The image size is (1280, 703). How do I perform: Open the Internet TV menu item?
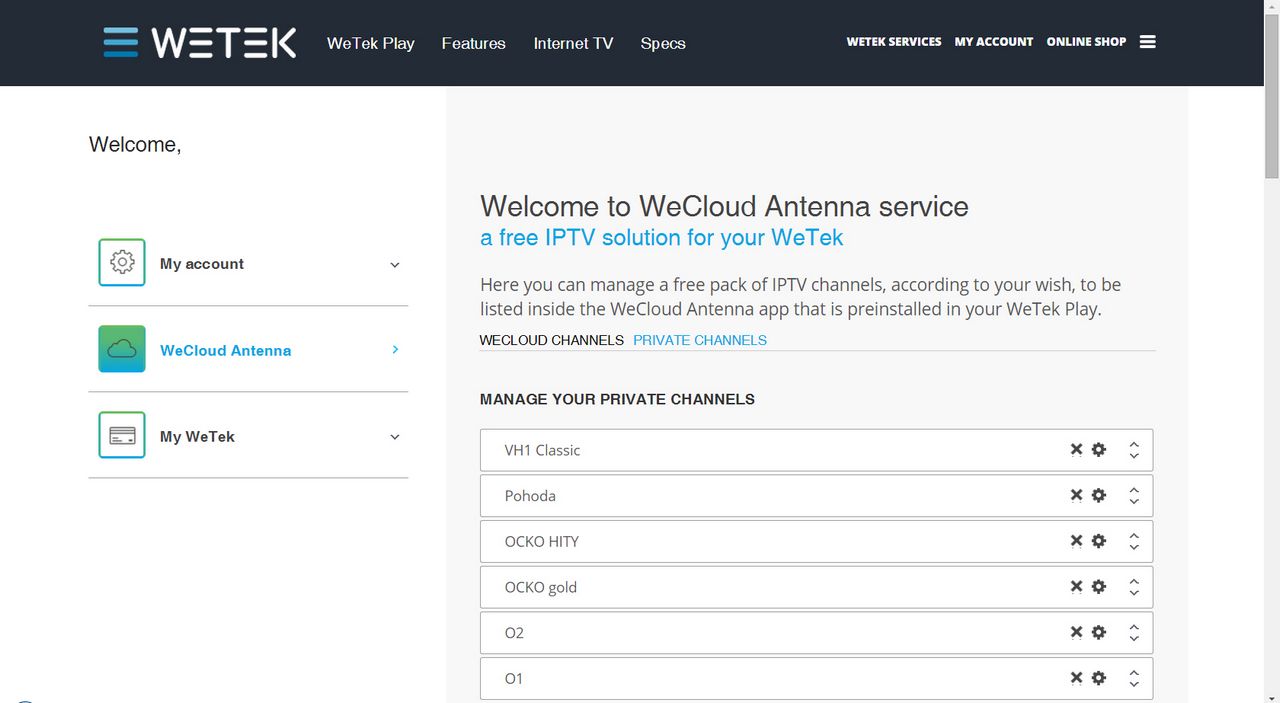[574, 43]
